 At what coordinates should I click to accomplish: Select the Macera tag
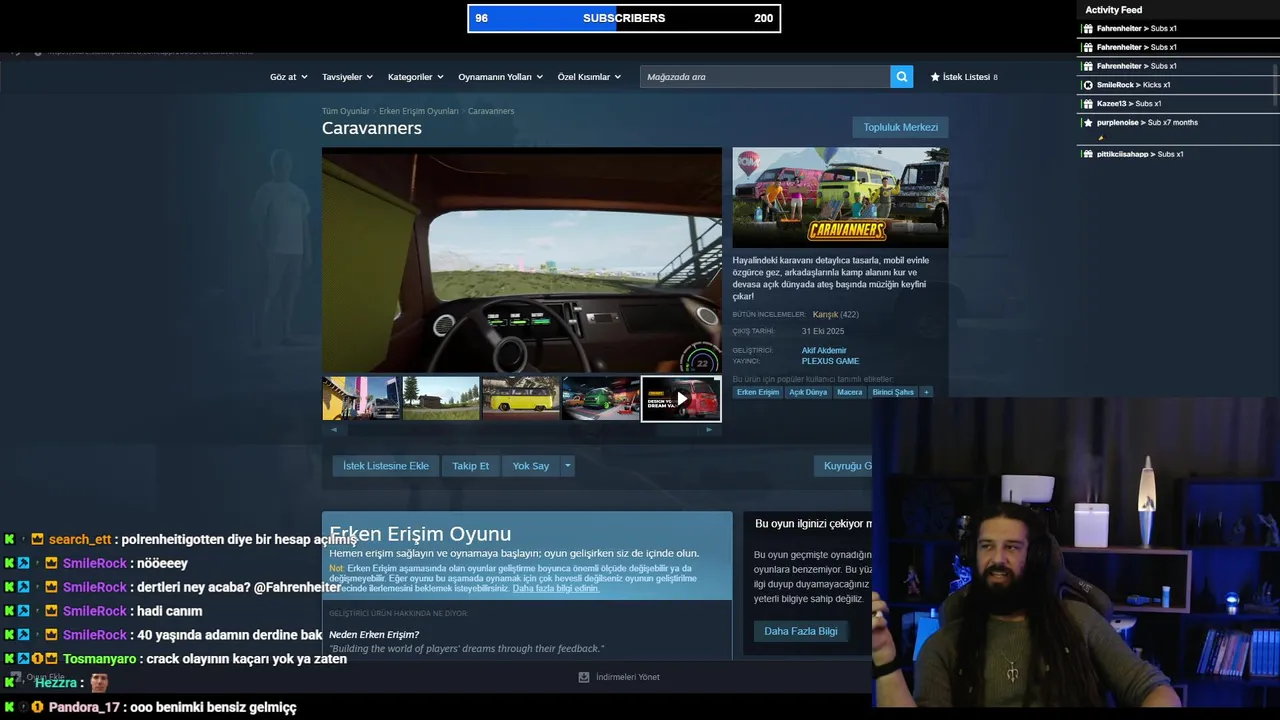coord(849,392)
